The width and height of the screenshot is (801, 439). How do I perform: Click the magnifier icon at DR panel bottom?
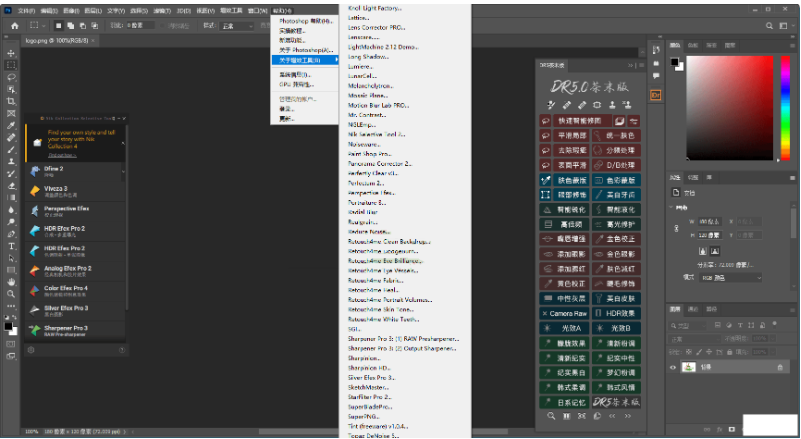(x=551, y=416)
